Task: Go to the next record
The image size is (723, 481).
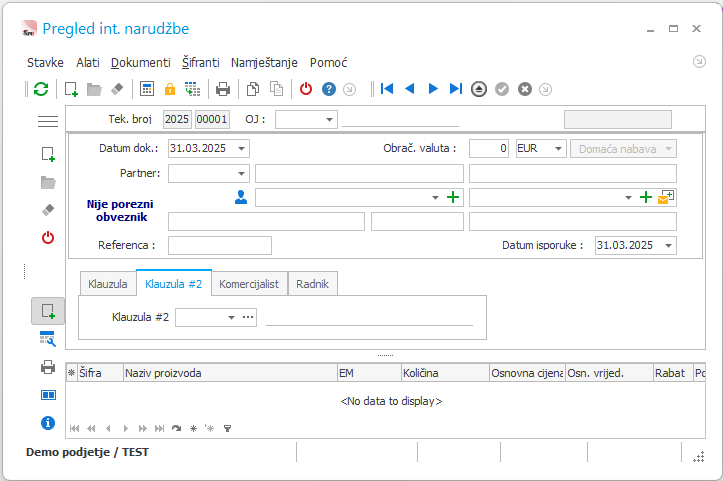Action: (433, 89)
